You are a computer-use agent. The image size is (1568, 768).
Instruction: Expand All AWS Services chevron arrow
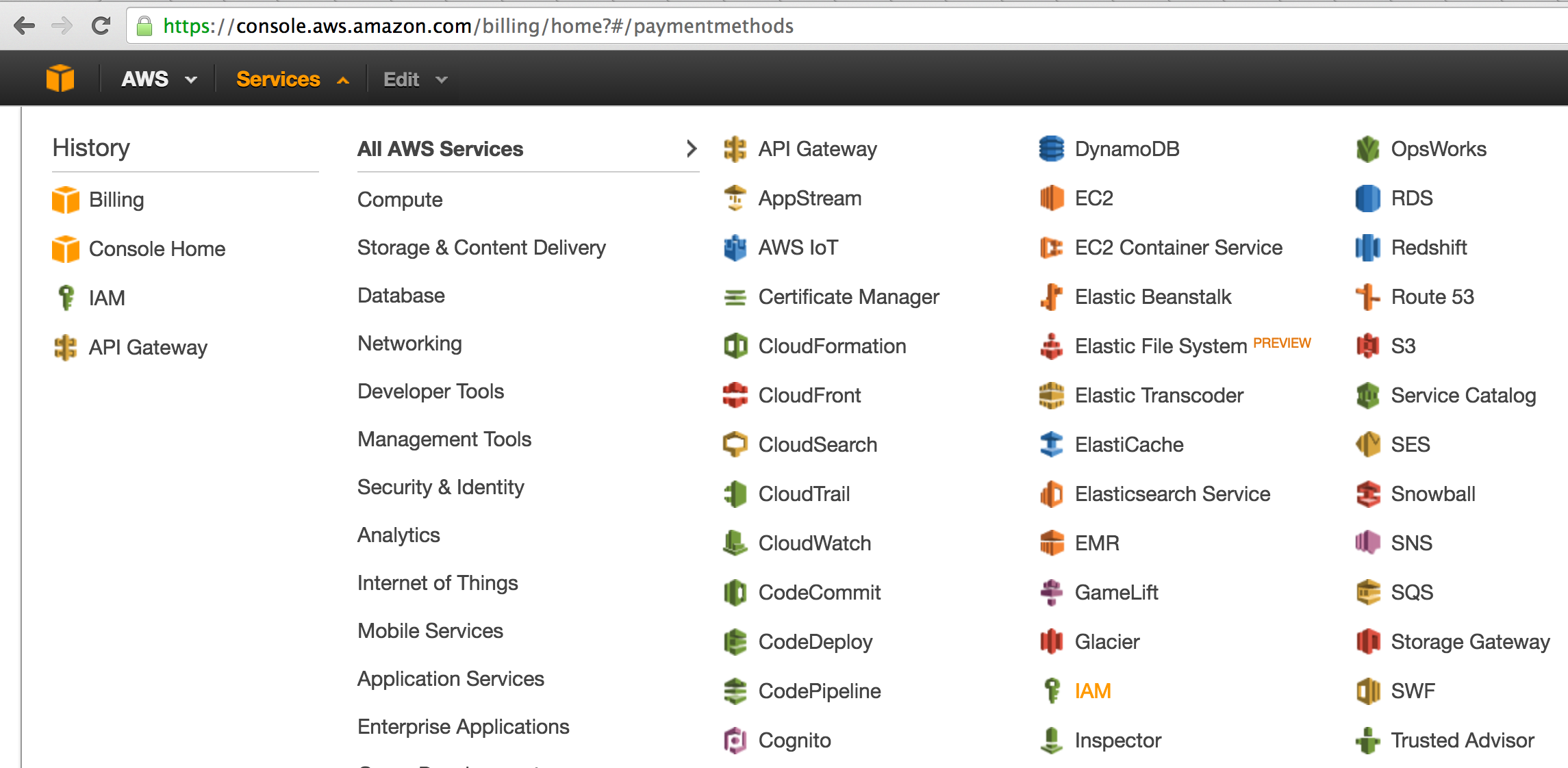pyautogui.click(x=692, y=149)
